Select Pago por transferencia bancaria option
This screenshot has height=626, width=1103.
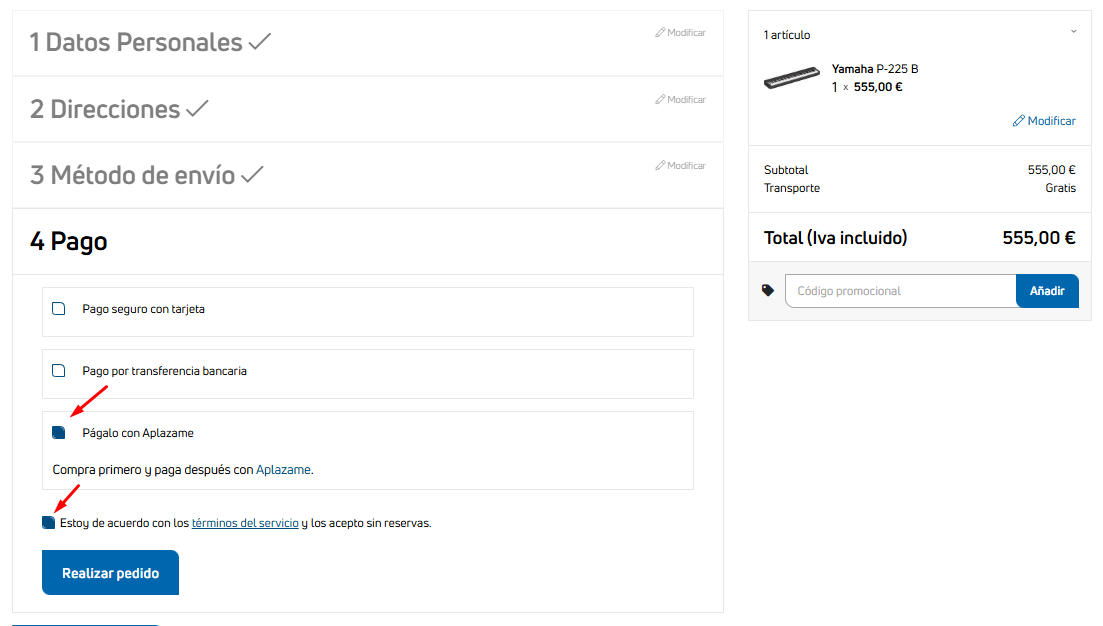coord(59,371)
